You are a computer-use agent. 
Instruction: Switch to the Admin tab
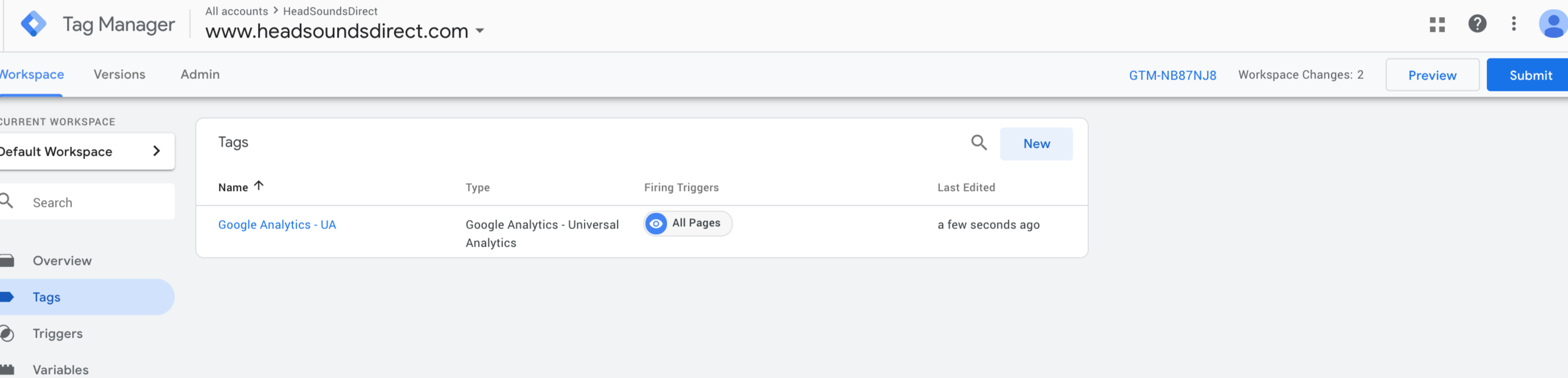click(x=200, y=74)
